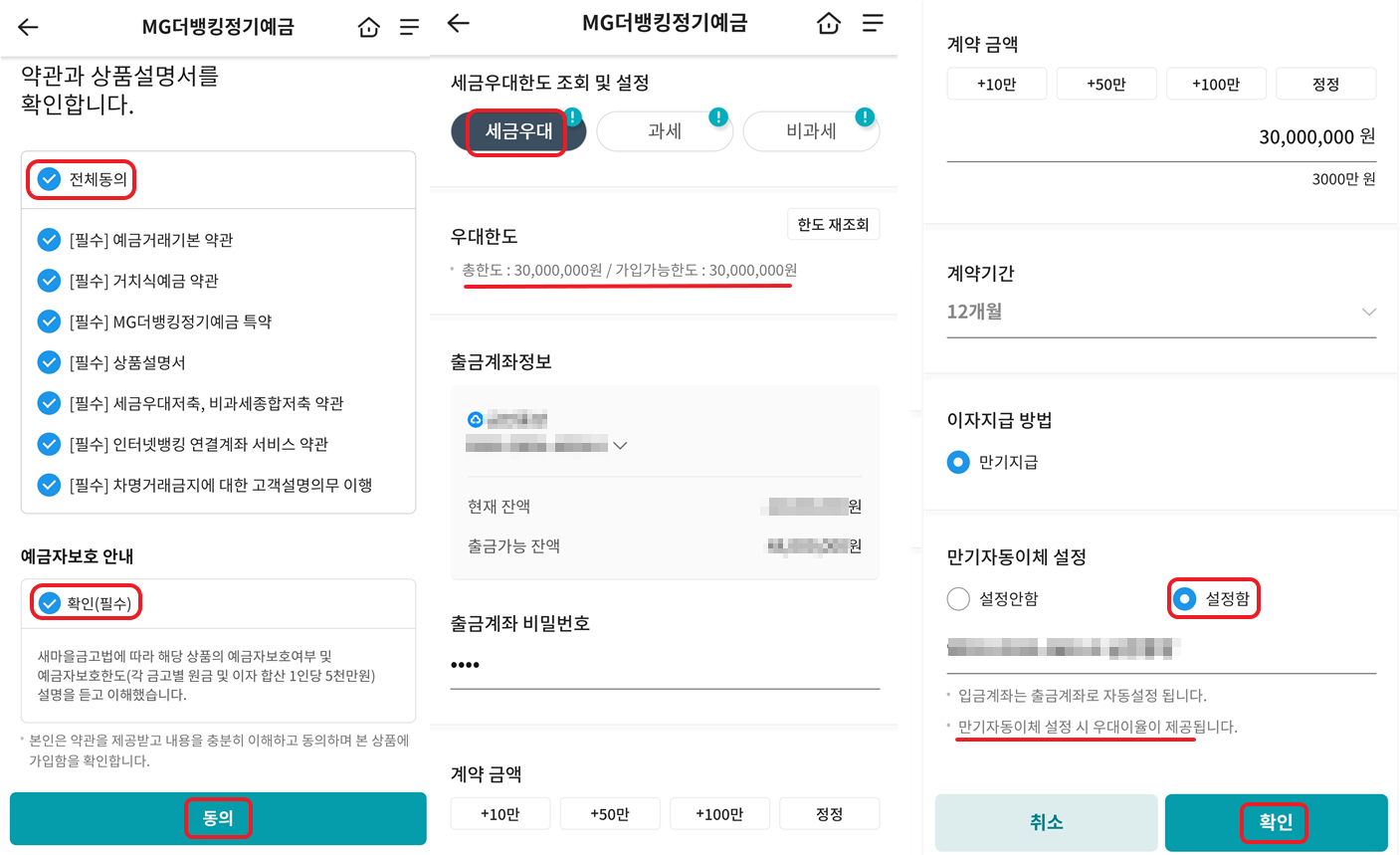Tap +50만 on middle screen
Image resolution: width=1400 pixels, height=855 pixels.
tap(610, 813)
